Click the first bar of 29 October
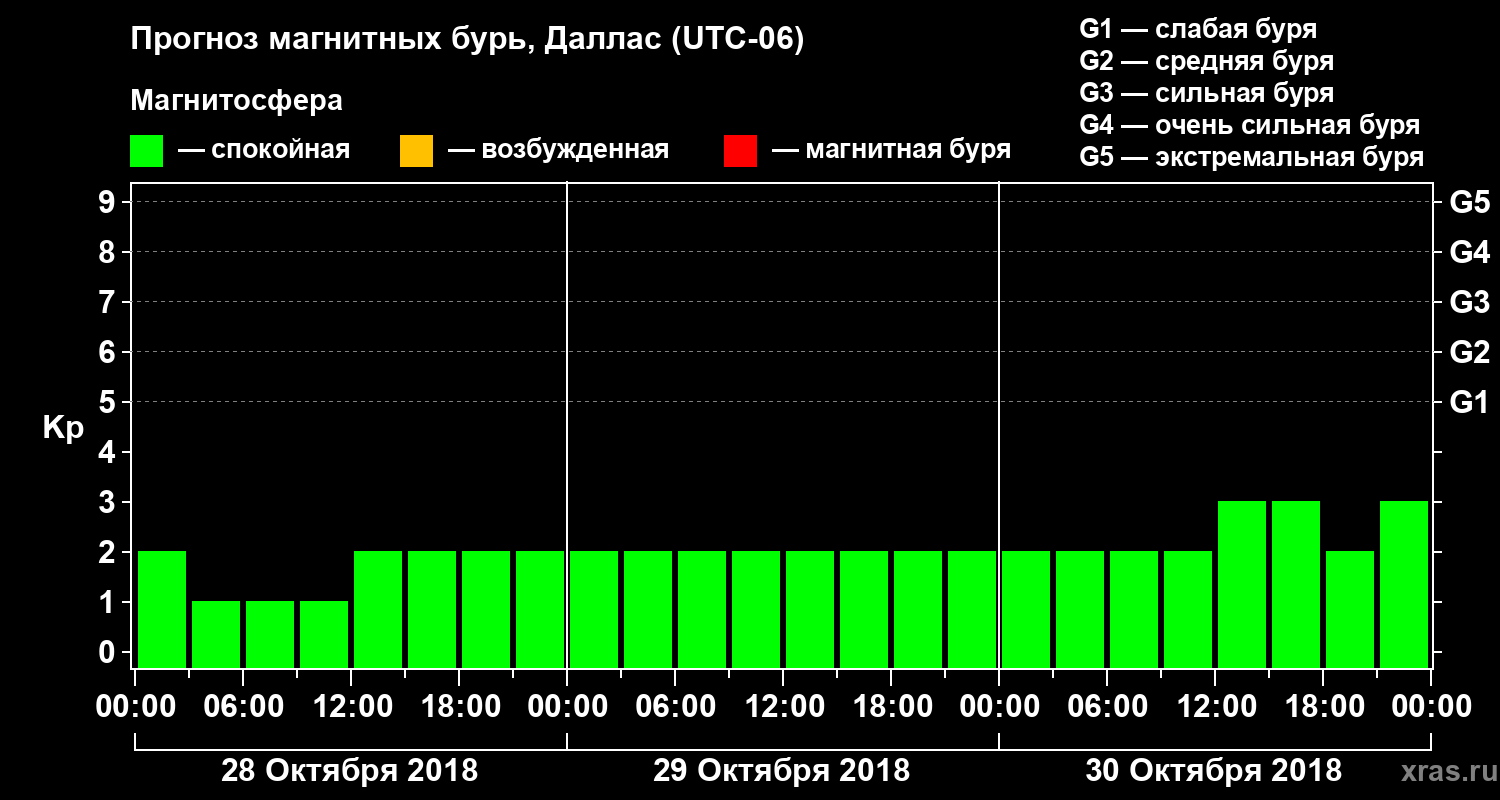1500x800 pixels. (594, 609)
